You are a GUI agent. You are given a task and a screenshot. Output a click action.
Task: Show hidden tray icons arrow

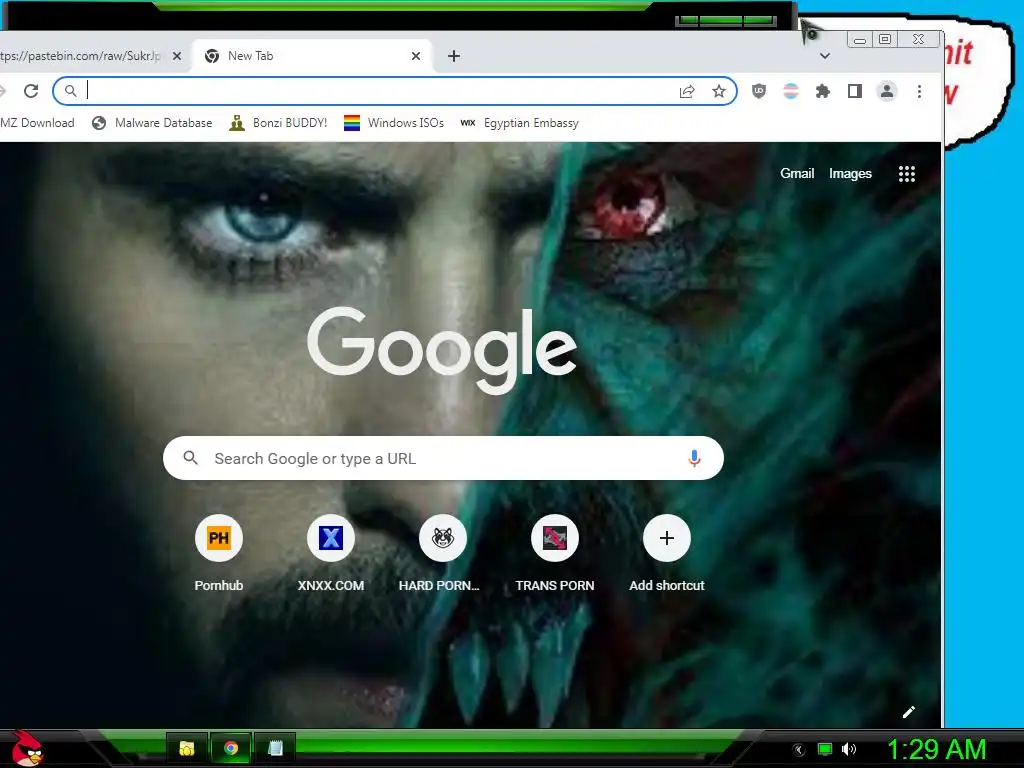(x=799, y=750)
